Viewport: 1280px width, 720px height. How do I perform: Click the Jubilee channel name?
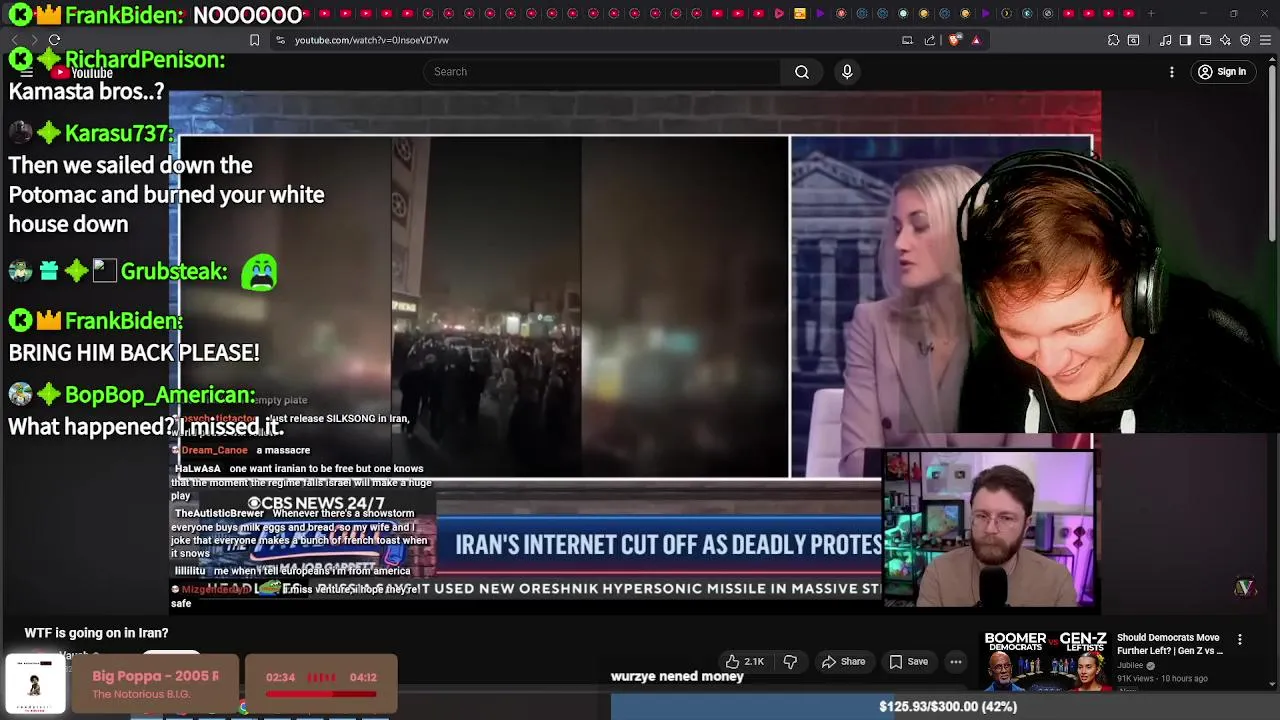(x=1130, y=665)
